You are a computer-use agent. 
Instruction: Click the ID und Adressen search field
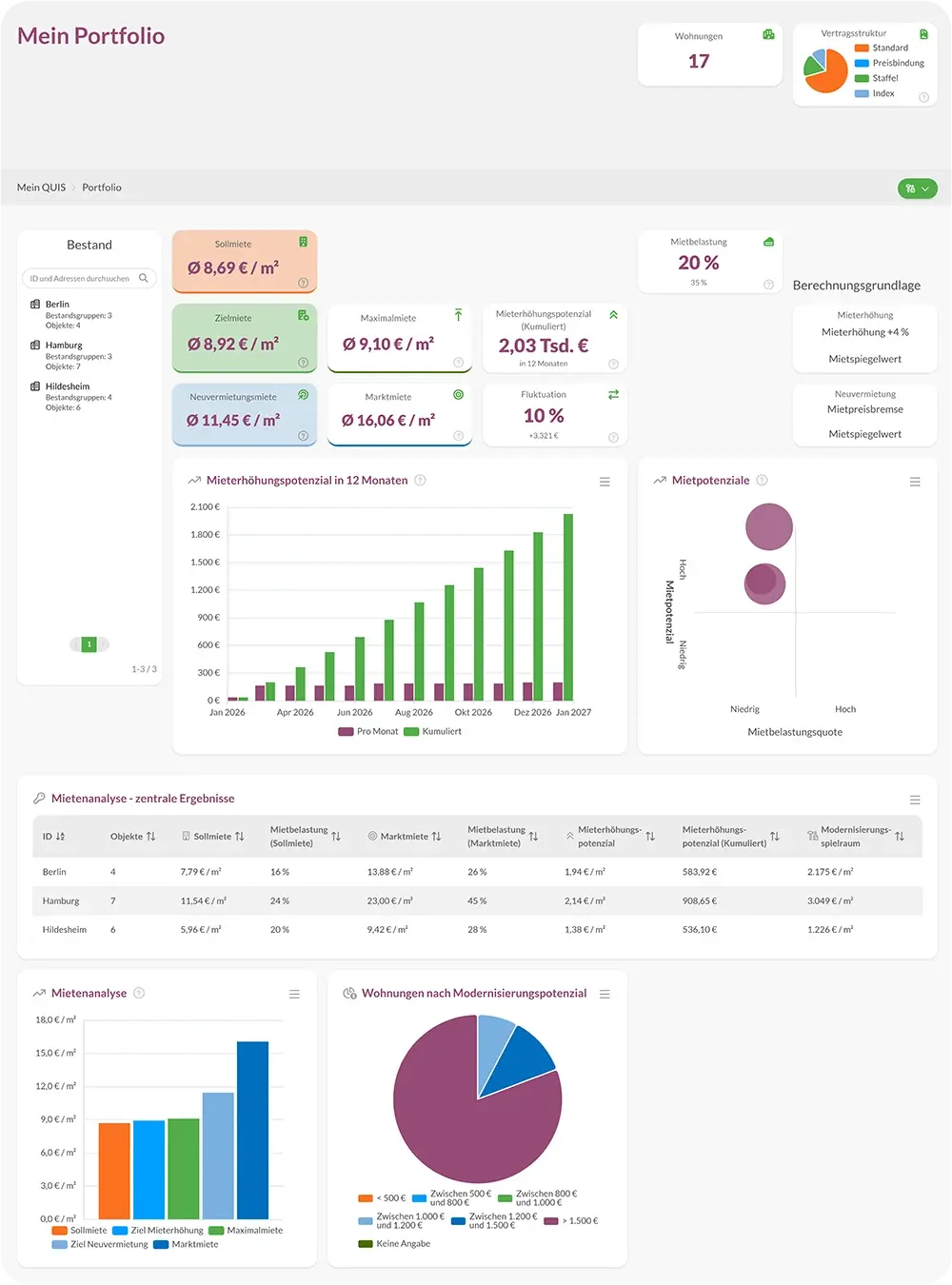[x=80, y=279]
